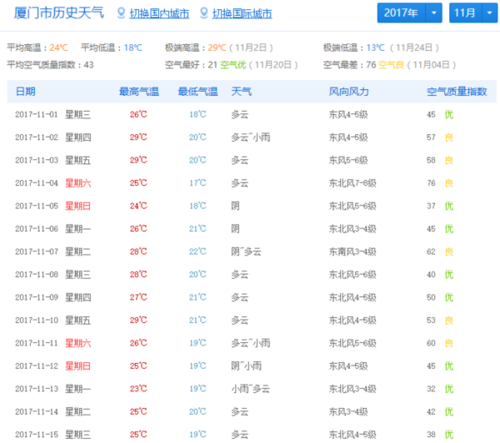
Task: Click the 厦门市历史天气 page title
Action: [x=59, y=13]
